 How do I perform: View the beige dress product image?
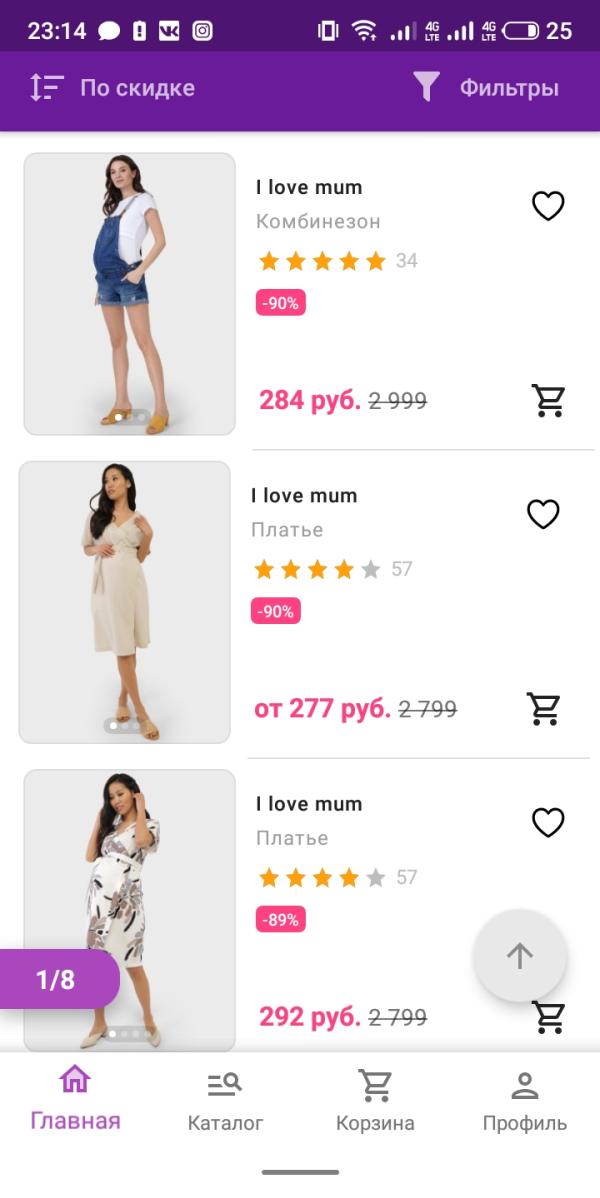tap(125, 601)
